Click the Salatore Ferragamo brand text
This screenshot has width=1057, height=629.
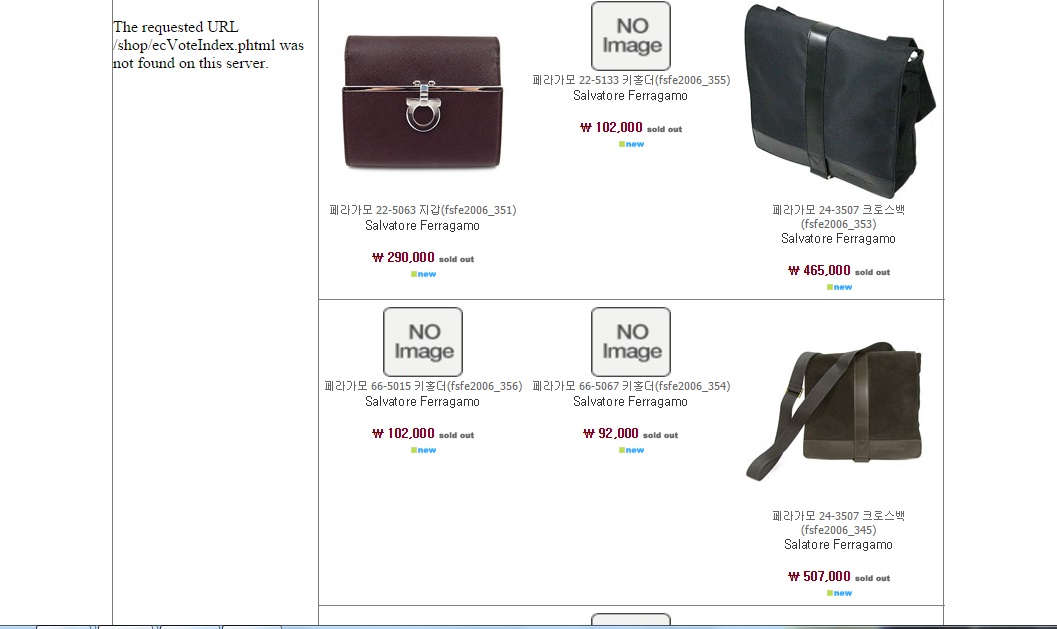[839, 545]
